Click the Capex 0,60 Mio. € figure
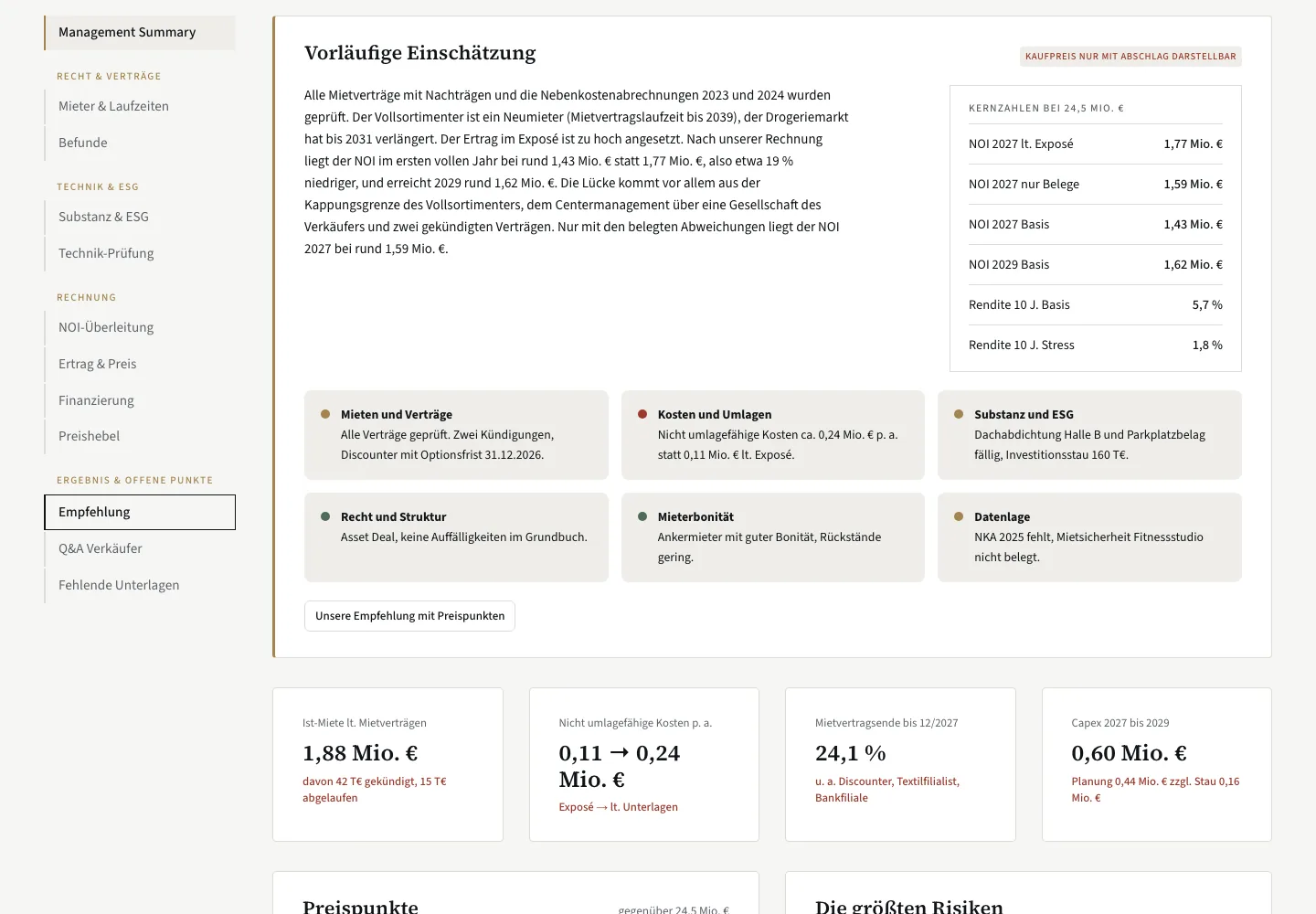 (x=1129, y=753)
